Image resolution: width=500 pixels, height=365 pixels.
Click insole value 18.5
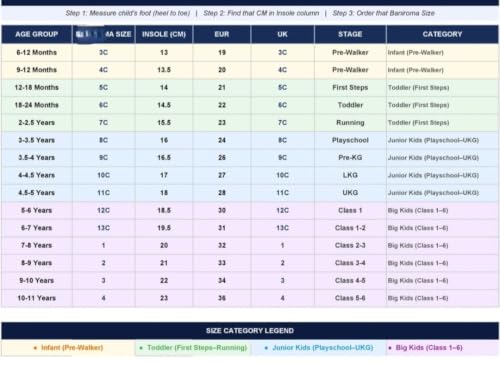[x=164, y=210]
